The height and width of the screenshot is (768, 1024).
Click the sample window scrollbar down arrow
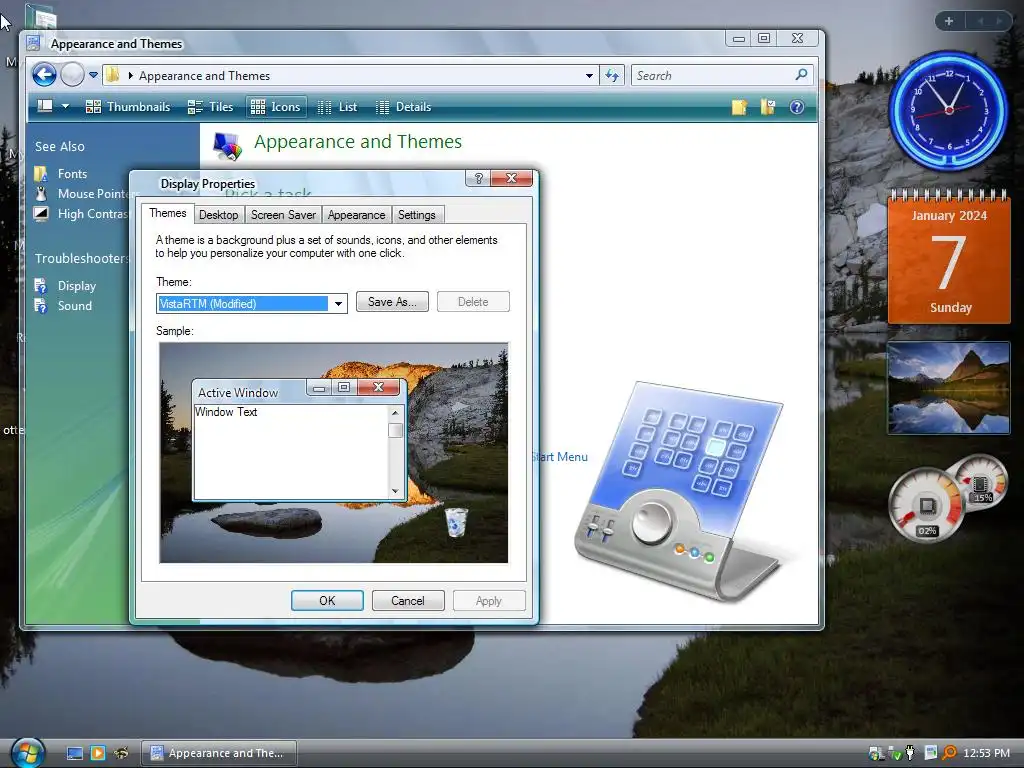395,491
